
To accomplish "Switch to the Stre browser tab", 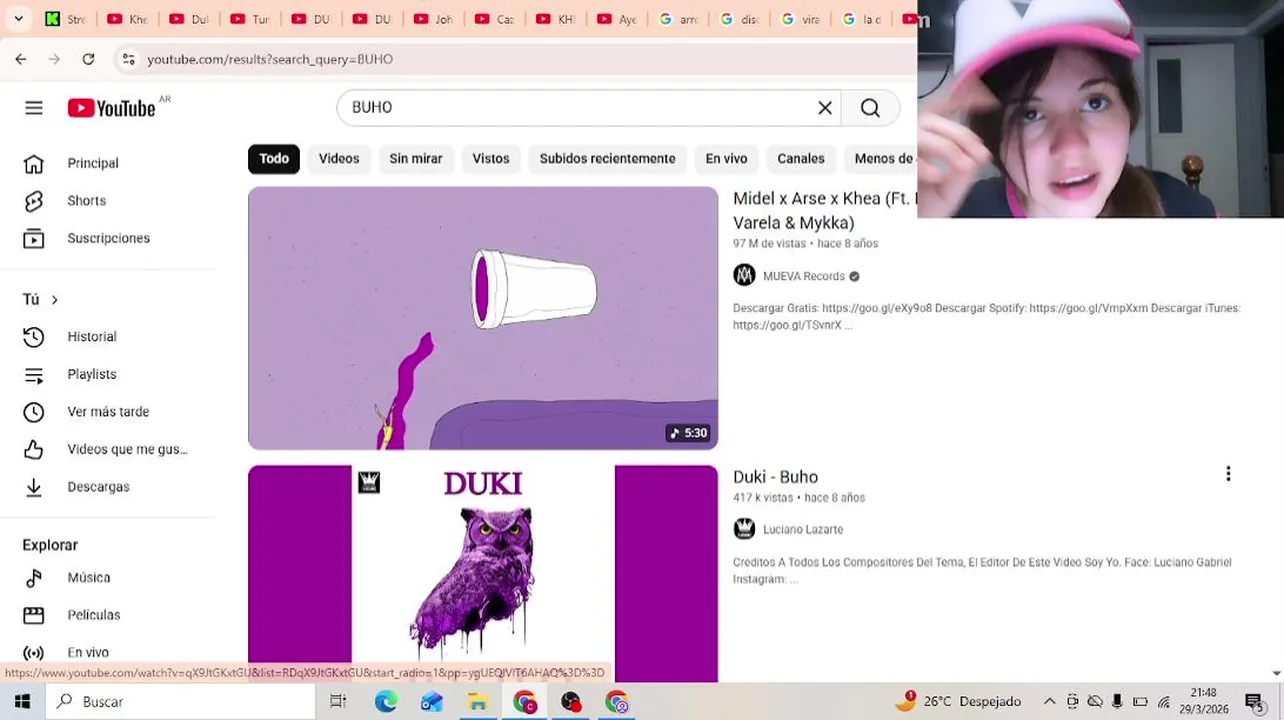I will click(66, 19).
